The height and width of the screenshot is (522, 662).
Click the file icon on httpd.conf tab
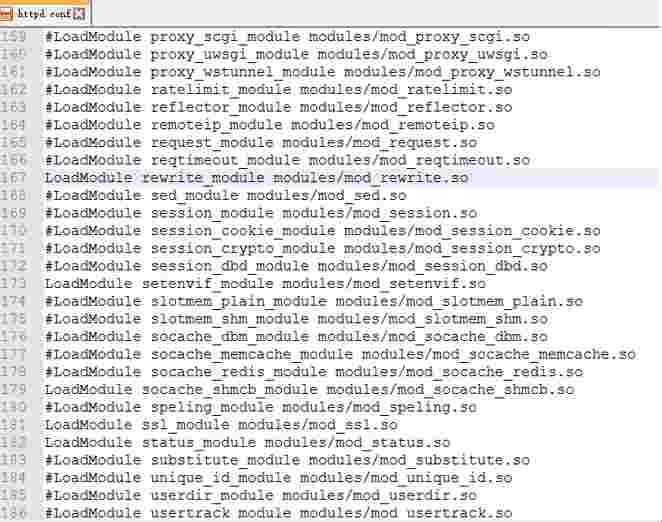coord(6,14)
